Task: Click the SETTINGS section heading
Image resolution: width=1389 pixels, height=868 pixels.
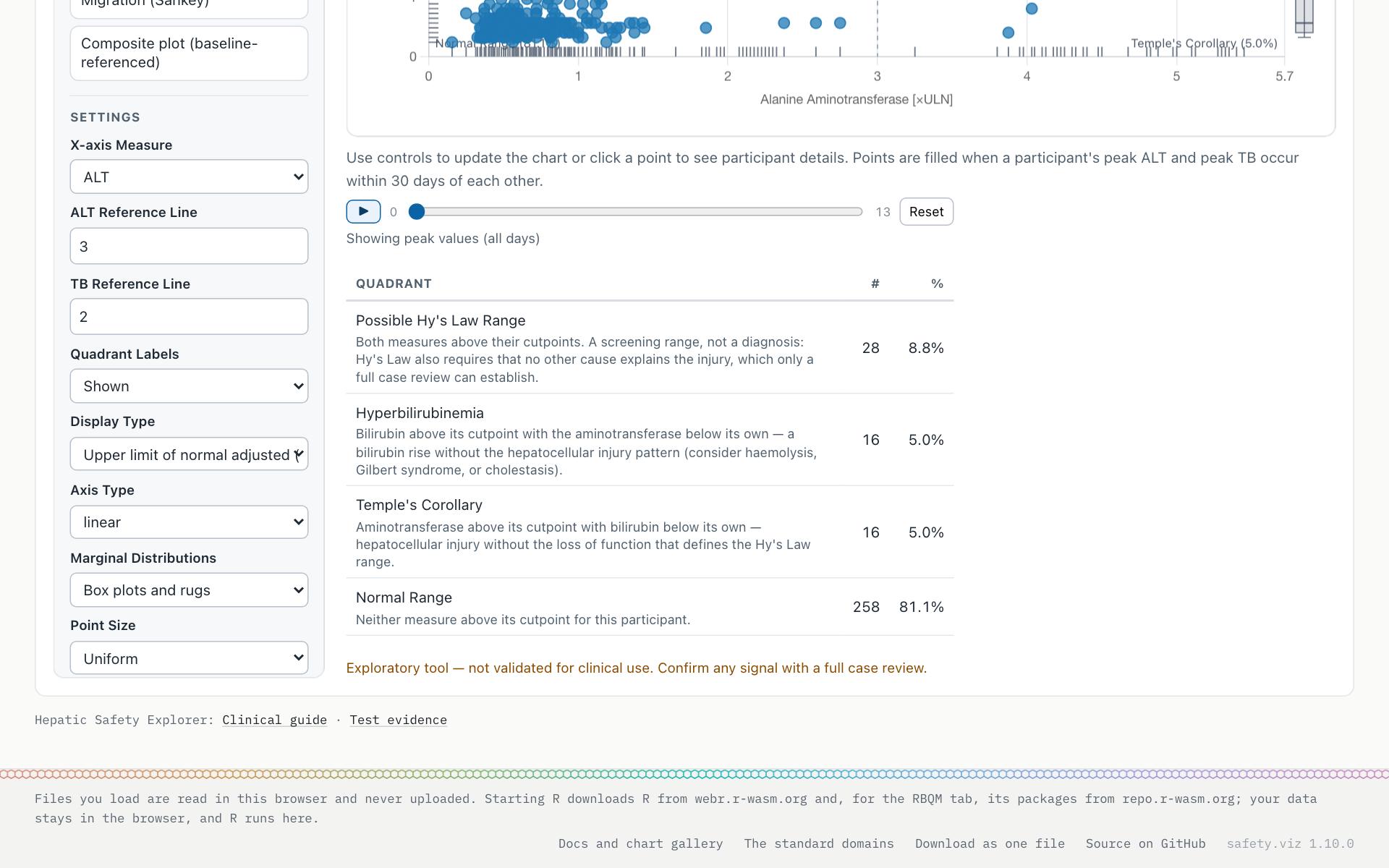Action: point(105,117)
